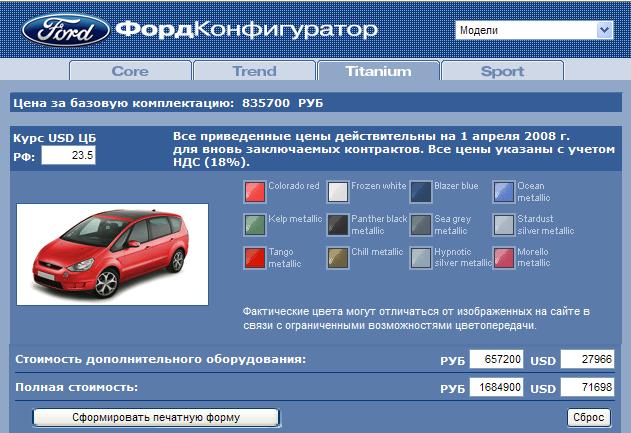
Task: Choose Kelp metallic green swatch
Action: pos(255,225)
